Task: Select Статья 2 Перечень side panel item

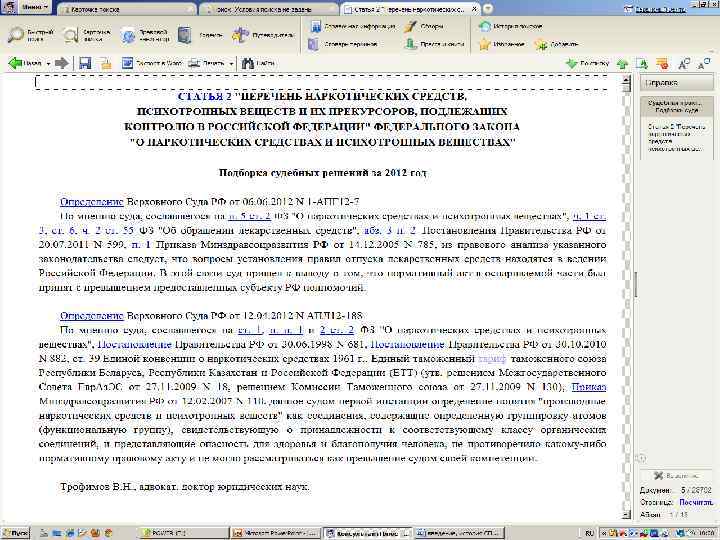Action: pos(677,137)
